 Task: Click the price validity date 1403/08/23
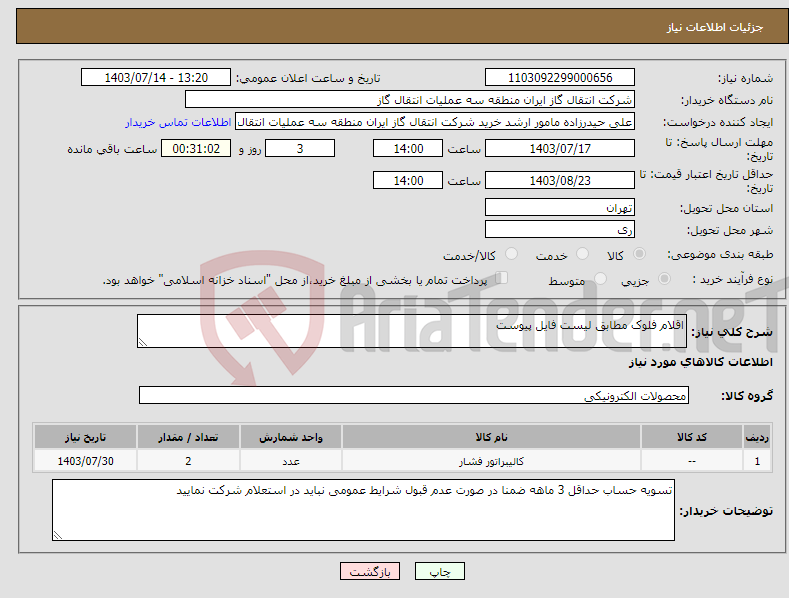pos(560,180)
